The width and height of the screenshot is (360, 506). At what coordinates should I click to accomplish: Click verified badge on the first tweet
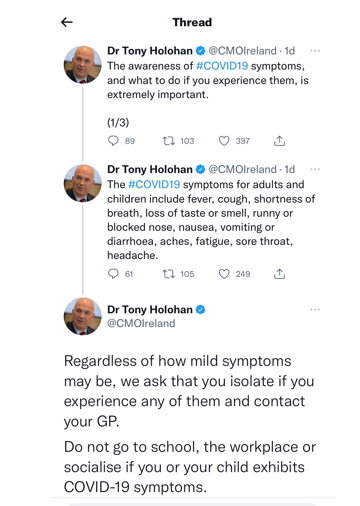[200, 51]
